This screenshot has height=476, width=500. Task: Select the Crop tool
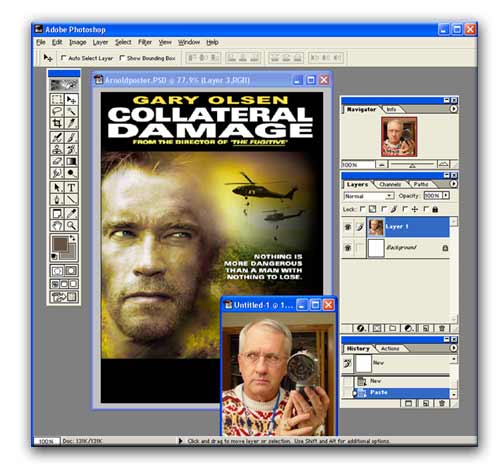[57, 123]
